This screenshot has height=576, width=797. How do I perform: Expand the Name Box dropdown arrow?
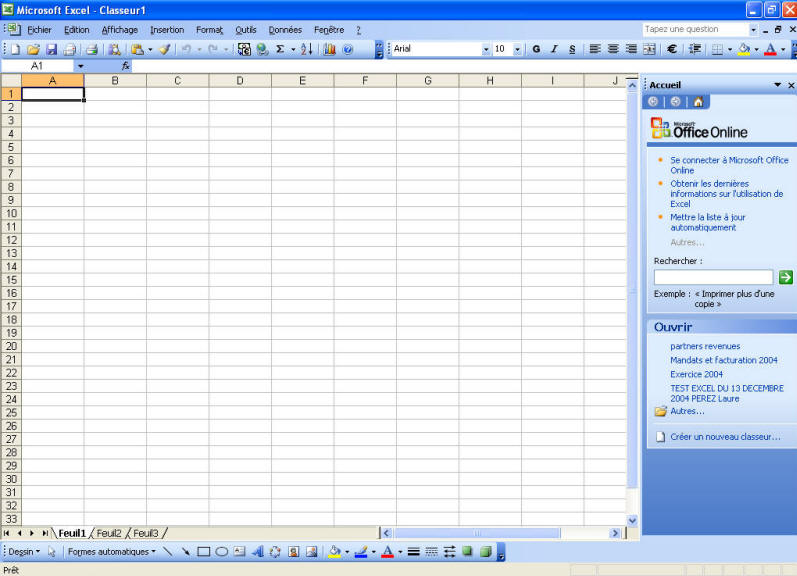tap(80, 66)
